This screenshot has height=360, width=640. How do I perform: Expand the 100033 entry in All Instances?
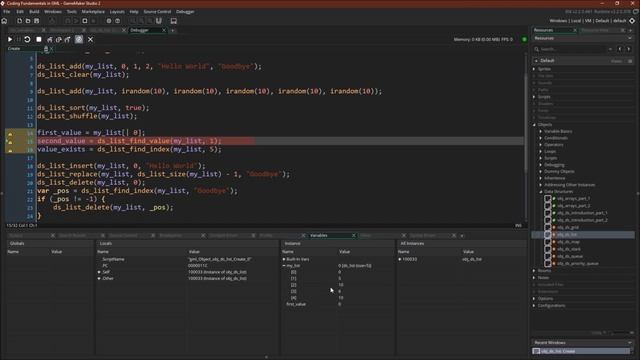(400, 259)
